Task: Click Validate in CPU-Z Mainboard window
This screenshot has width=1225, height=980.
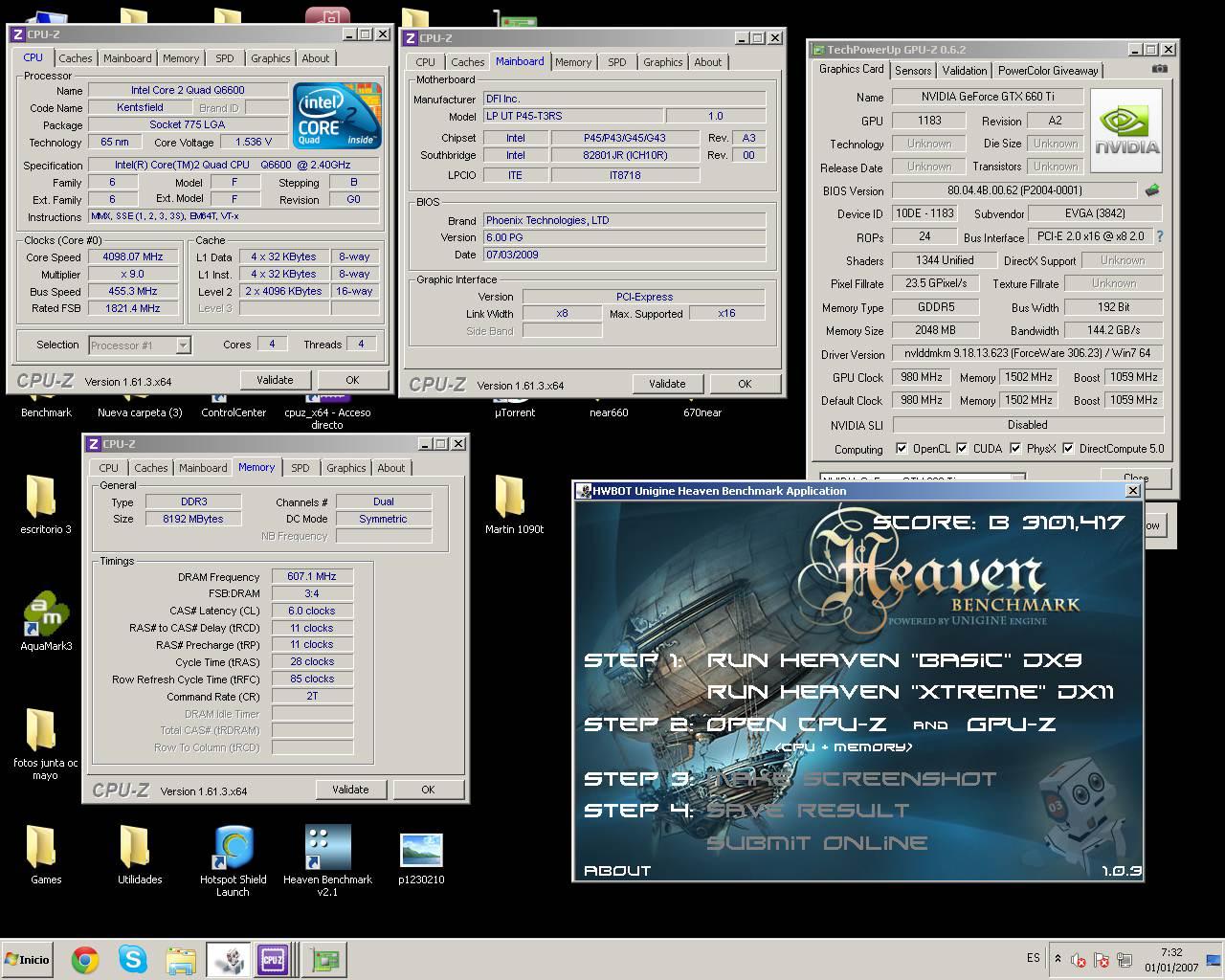Action: [667, 384]
